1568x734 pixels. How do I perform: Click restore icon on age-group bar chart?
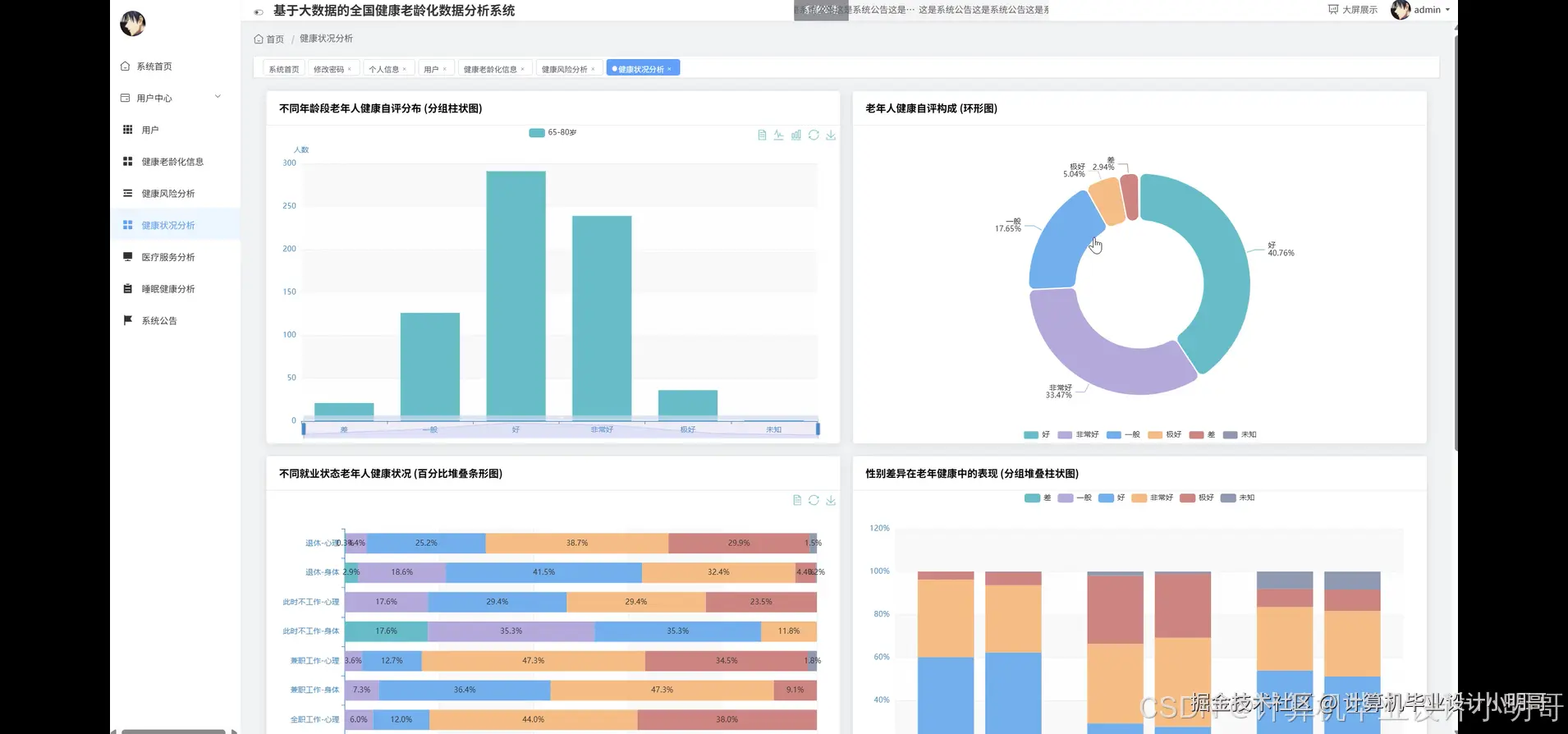pyautogui.click(x=814, y=135)
